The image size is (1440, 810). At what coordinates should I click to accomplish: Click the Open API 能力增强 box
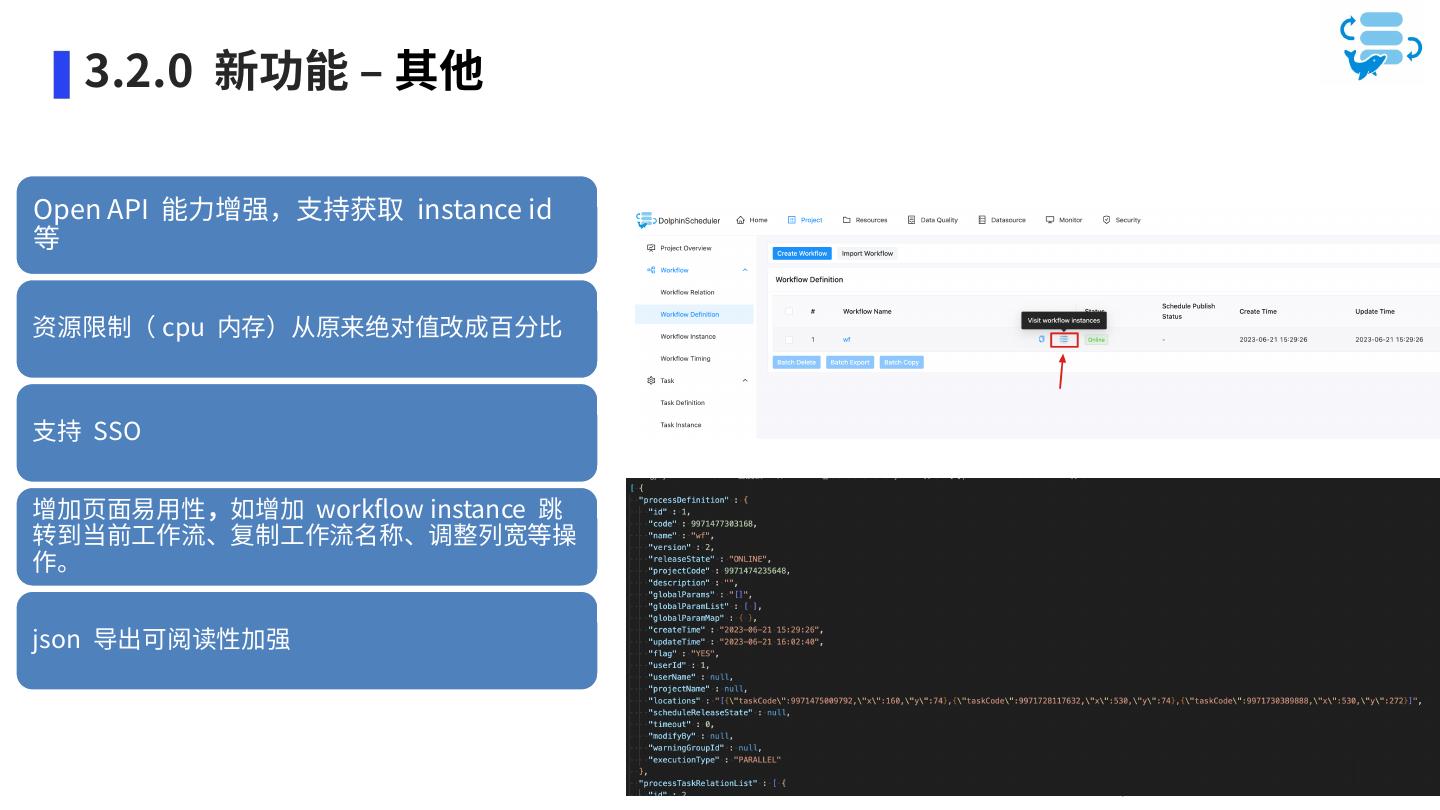click(307, 225)
